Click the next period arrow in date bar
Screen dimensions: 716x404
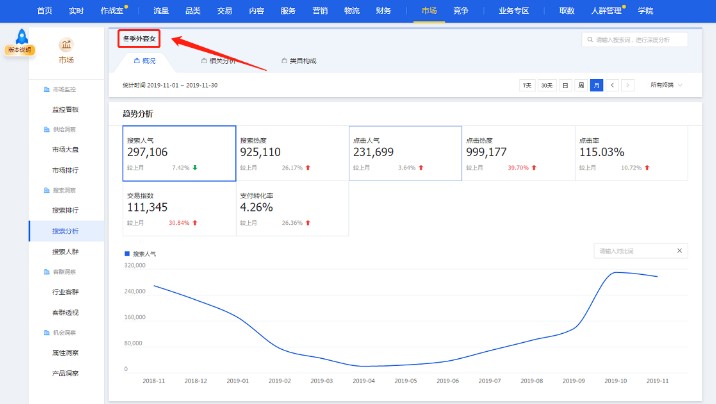coord(628,85)
